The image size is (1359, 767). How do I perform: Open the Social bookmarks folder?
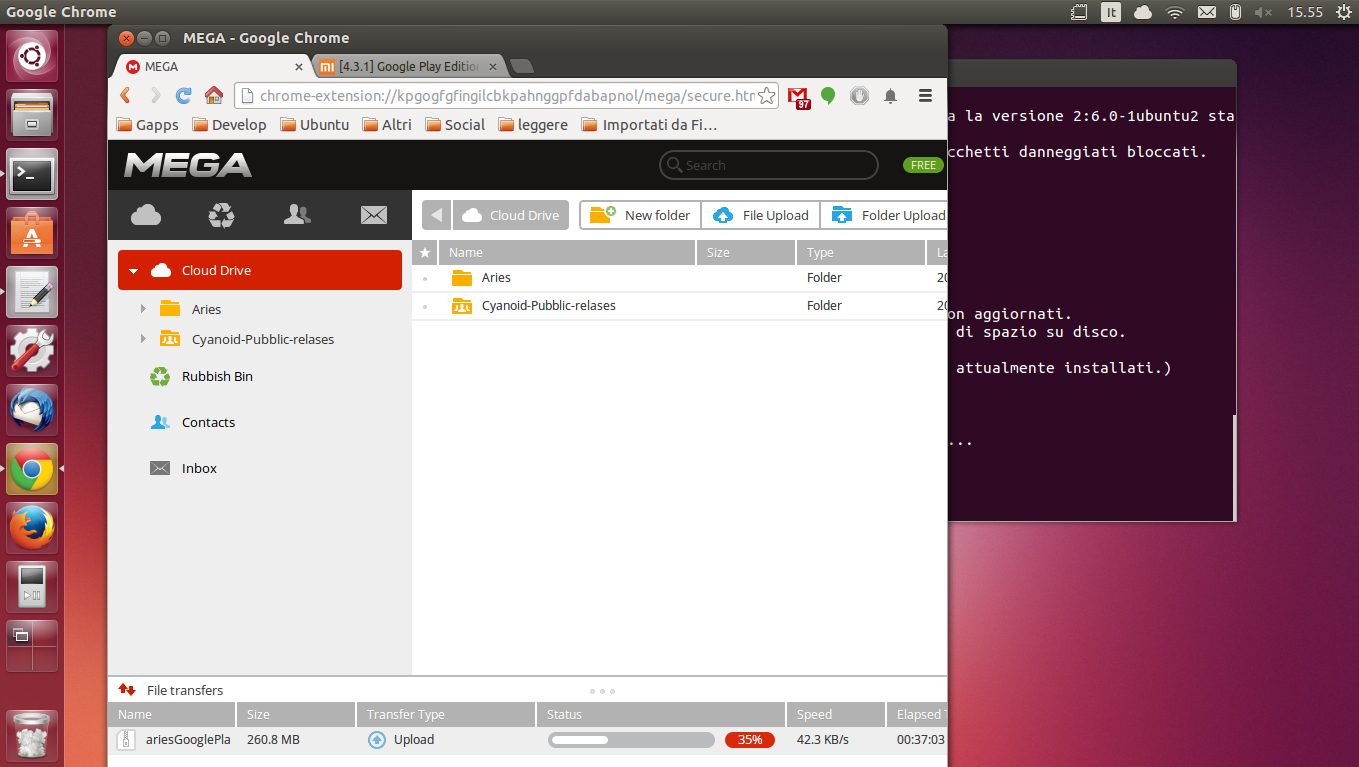(455, 125)
